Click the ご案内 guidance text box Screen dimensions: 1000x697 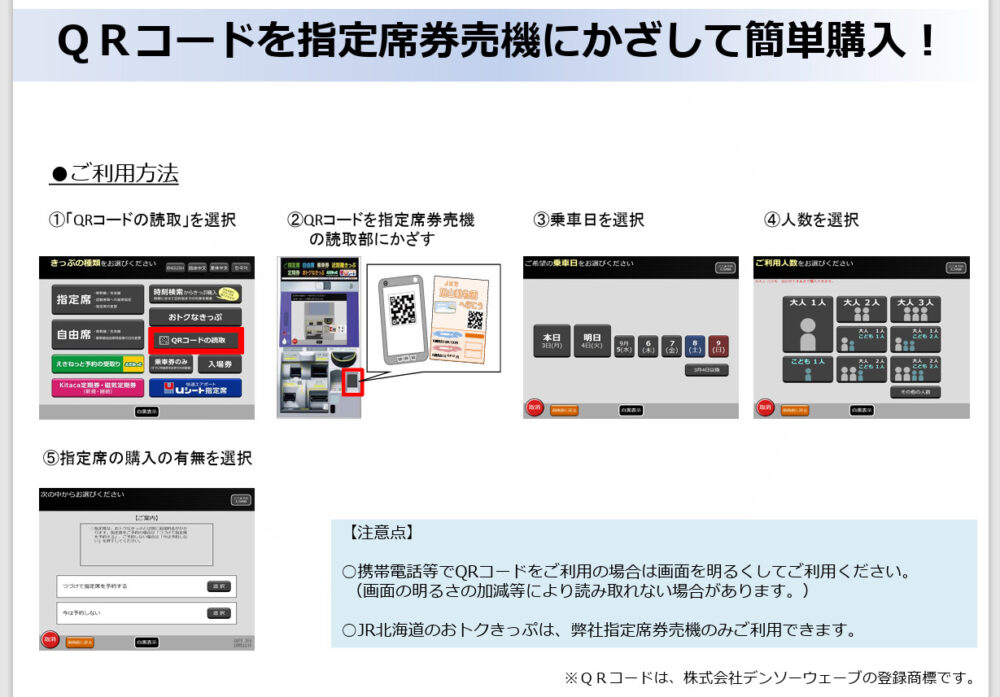[147, 545]
